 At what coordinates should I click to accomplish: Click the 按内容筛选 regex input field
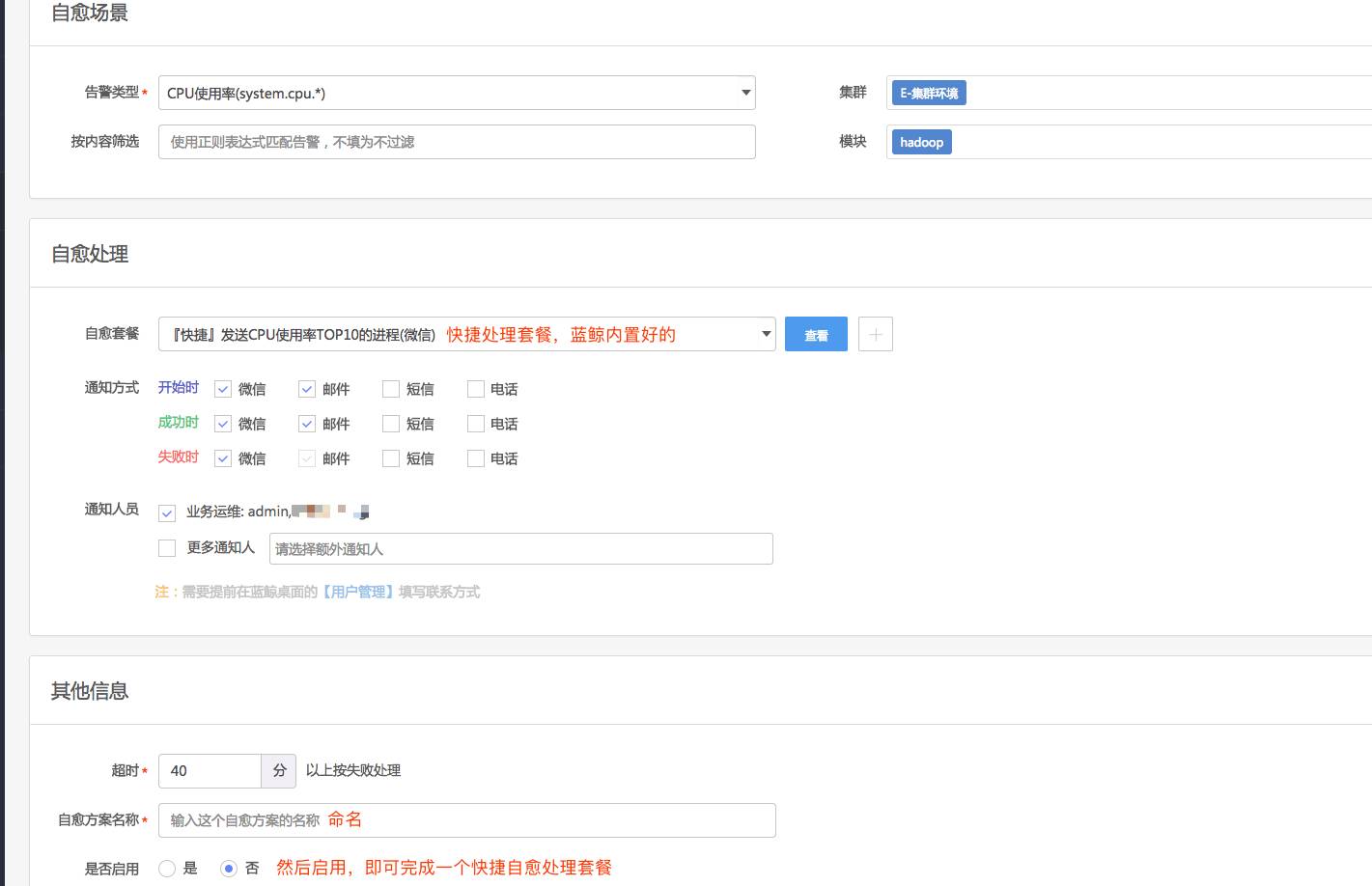[457, 142]
